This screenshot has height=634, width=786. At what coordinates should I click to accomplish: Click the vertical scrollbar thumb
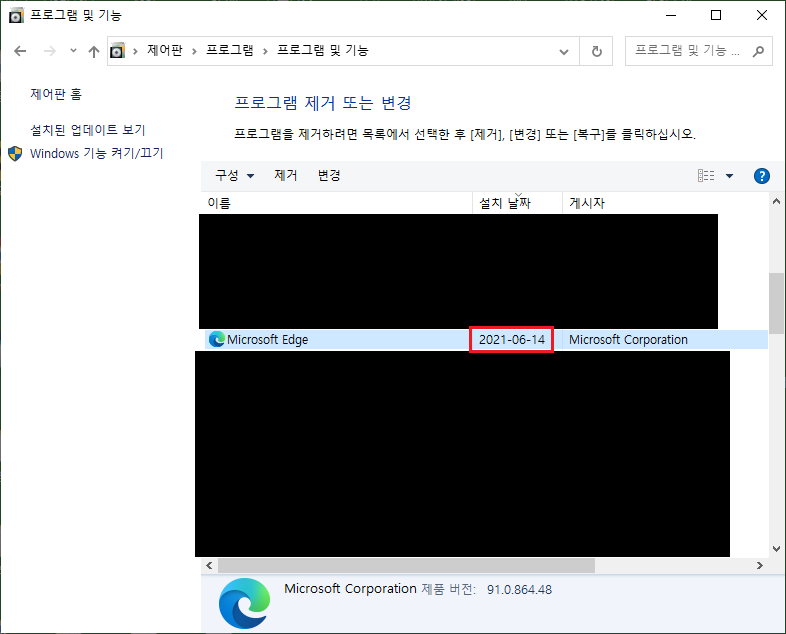pos(776,303)
